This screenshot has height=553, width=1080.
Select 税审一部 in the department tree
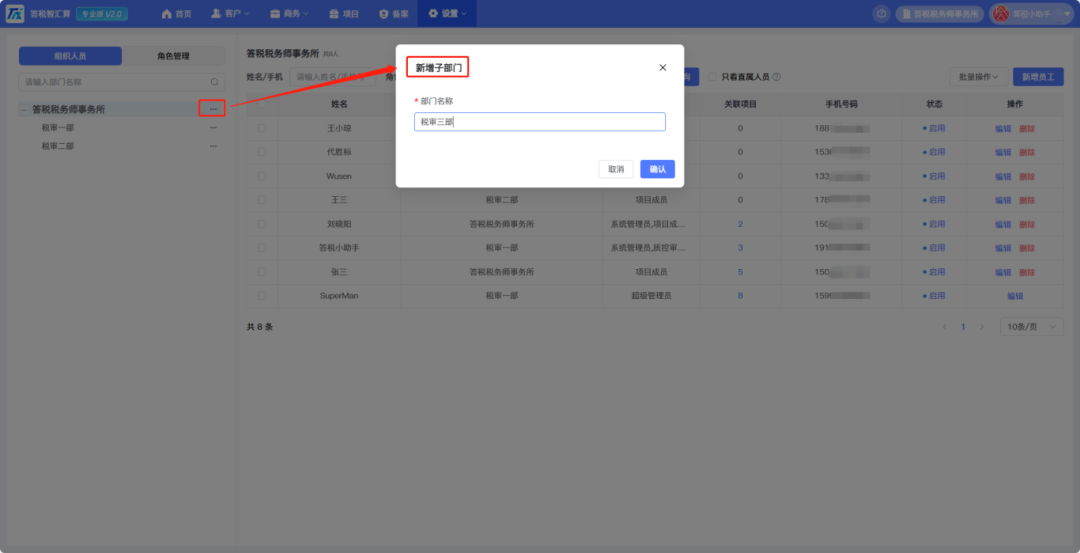point(58,127)
